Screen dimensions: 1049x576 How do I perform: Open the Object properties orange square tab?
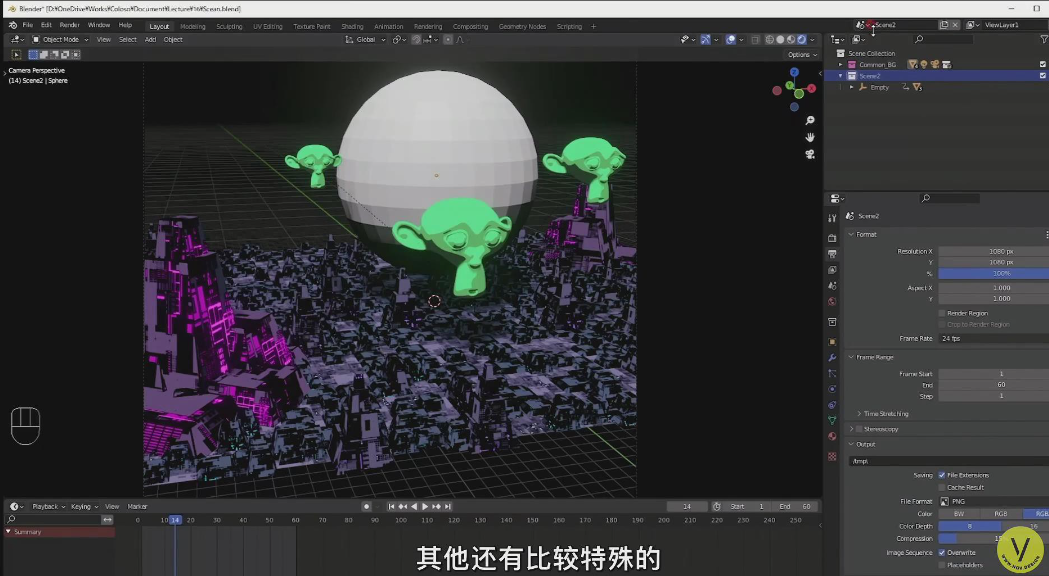832,342
